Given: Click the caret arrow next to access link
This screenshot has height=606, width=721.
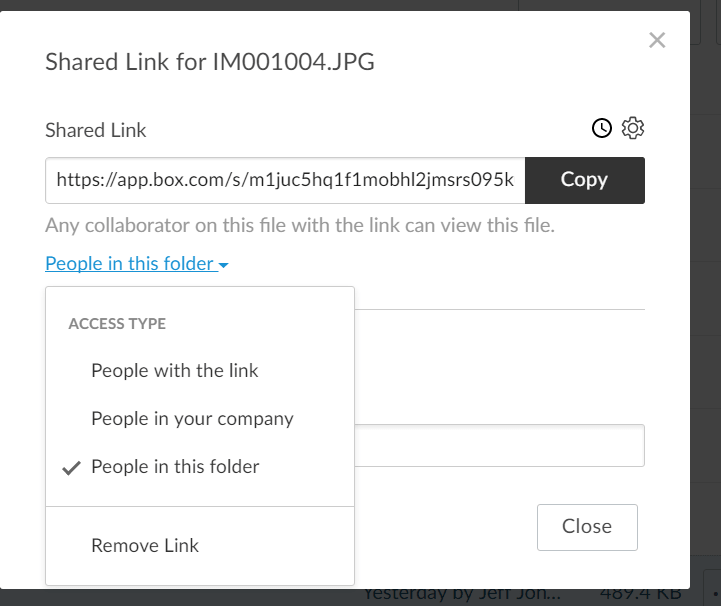Looking at the screenshot, I should tap(224, 265).
